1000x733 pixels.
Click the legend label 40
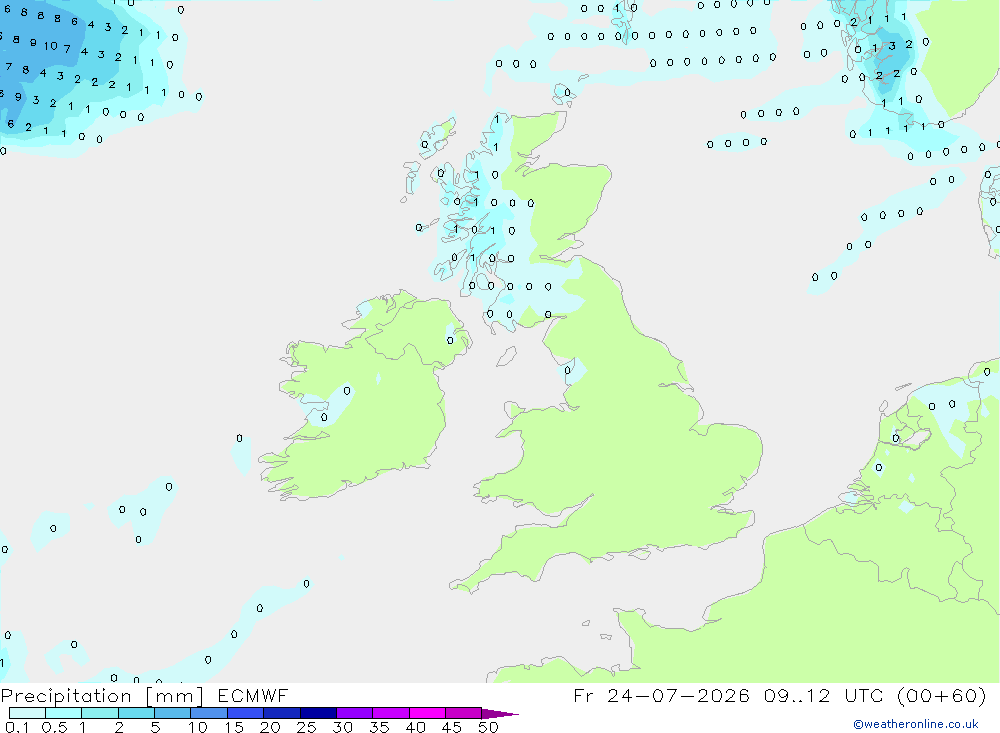point(416,727)
